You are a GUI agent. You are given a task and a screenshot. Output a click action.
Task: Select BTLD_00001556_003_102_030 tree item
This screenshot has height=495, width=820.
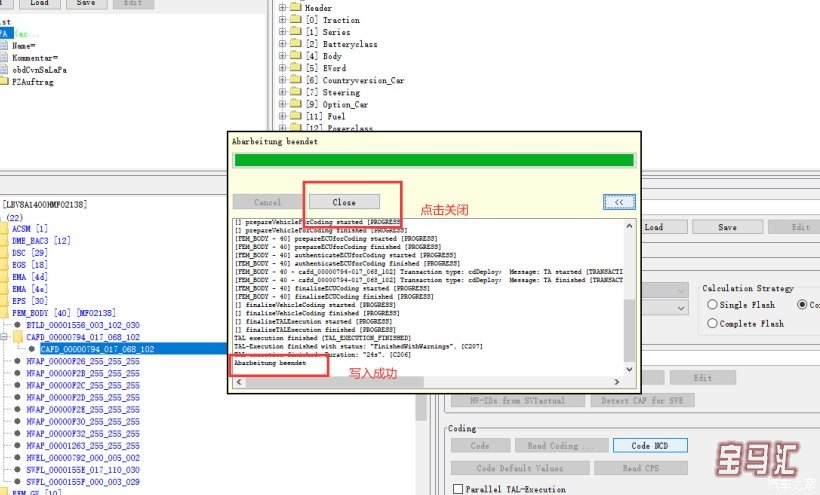pos(83,325)
